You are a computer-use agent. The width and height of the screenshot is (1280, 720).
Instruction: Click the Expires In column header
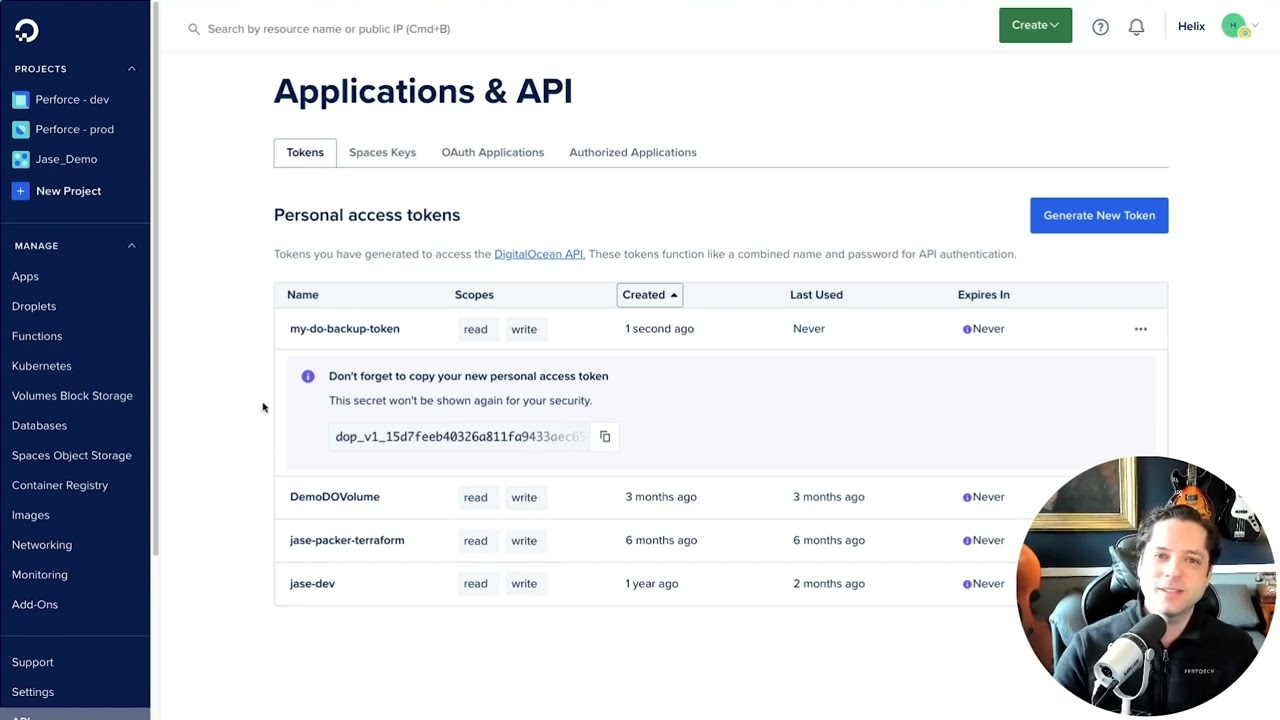(x=984, y=295)
